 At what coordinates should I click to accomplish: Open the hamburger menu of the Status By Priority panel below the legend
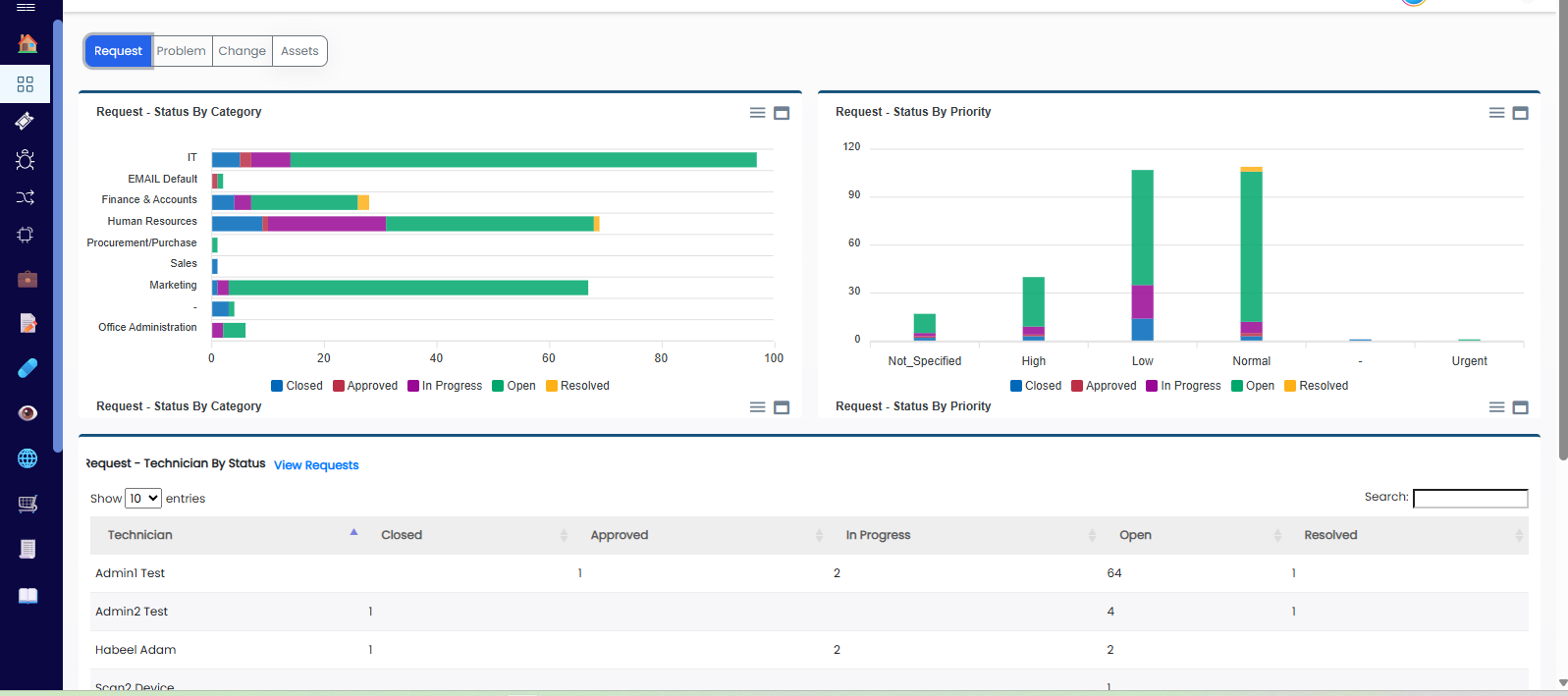tap(1496, 407)
